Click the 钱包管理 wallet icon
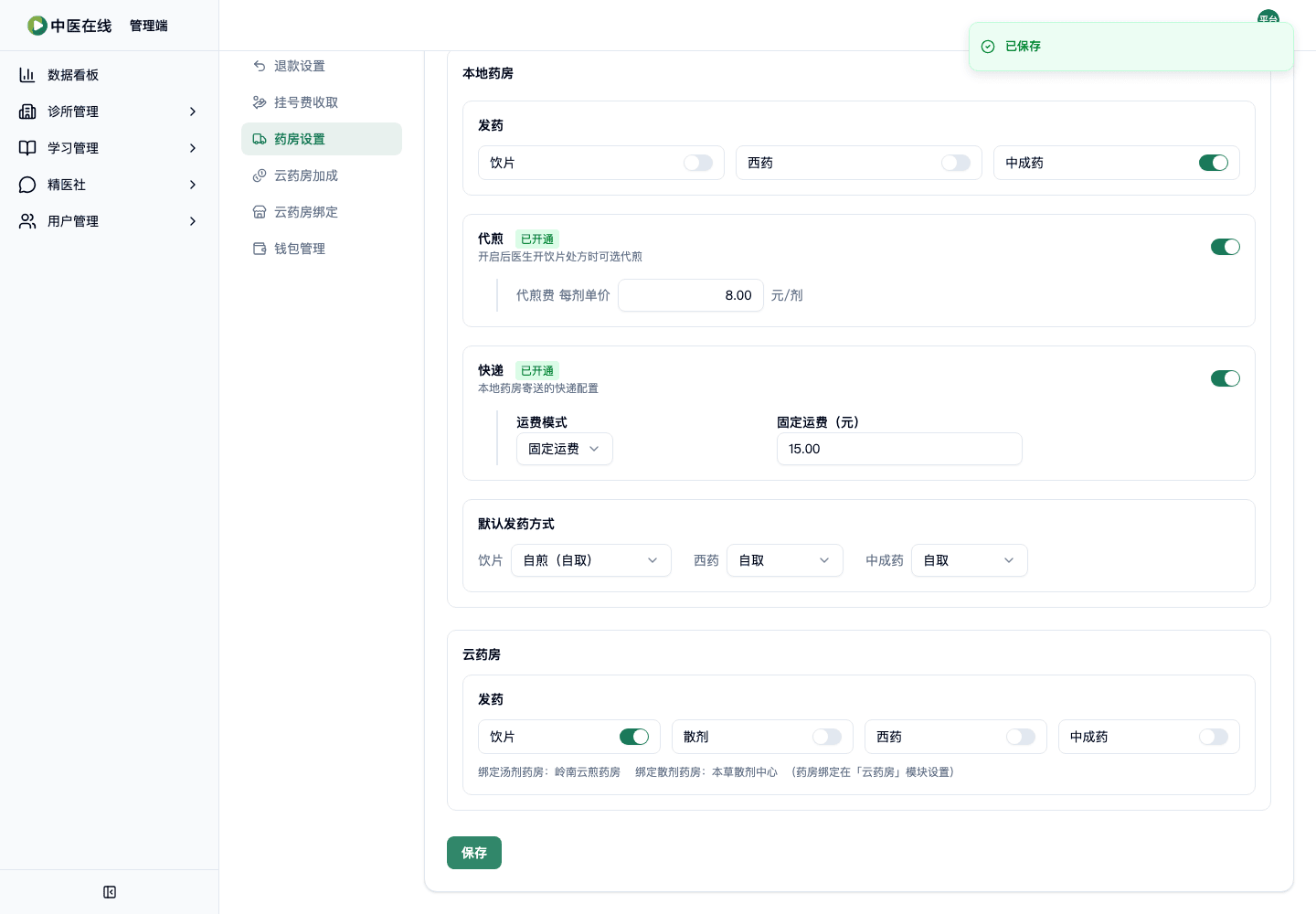Viewport: 1316px width, 914px height. click(260, 249)
